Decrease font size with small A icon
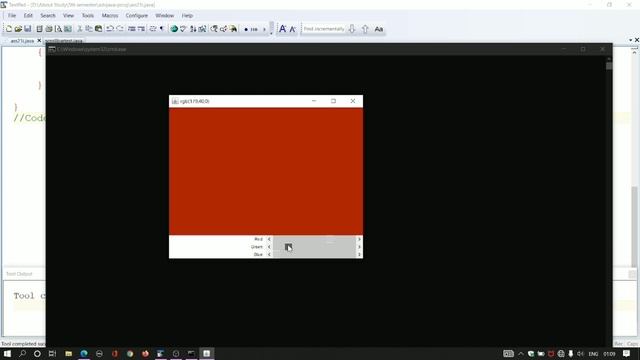This screenshot has width=640, height=360. pos(293,29)
